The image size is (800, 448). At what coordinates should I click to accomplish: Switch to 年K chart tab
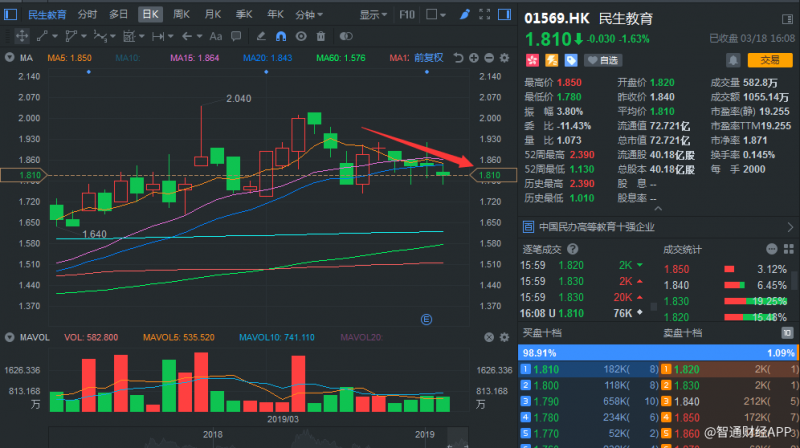pos(275,14)
